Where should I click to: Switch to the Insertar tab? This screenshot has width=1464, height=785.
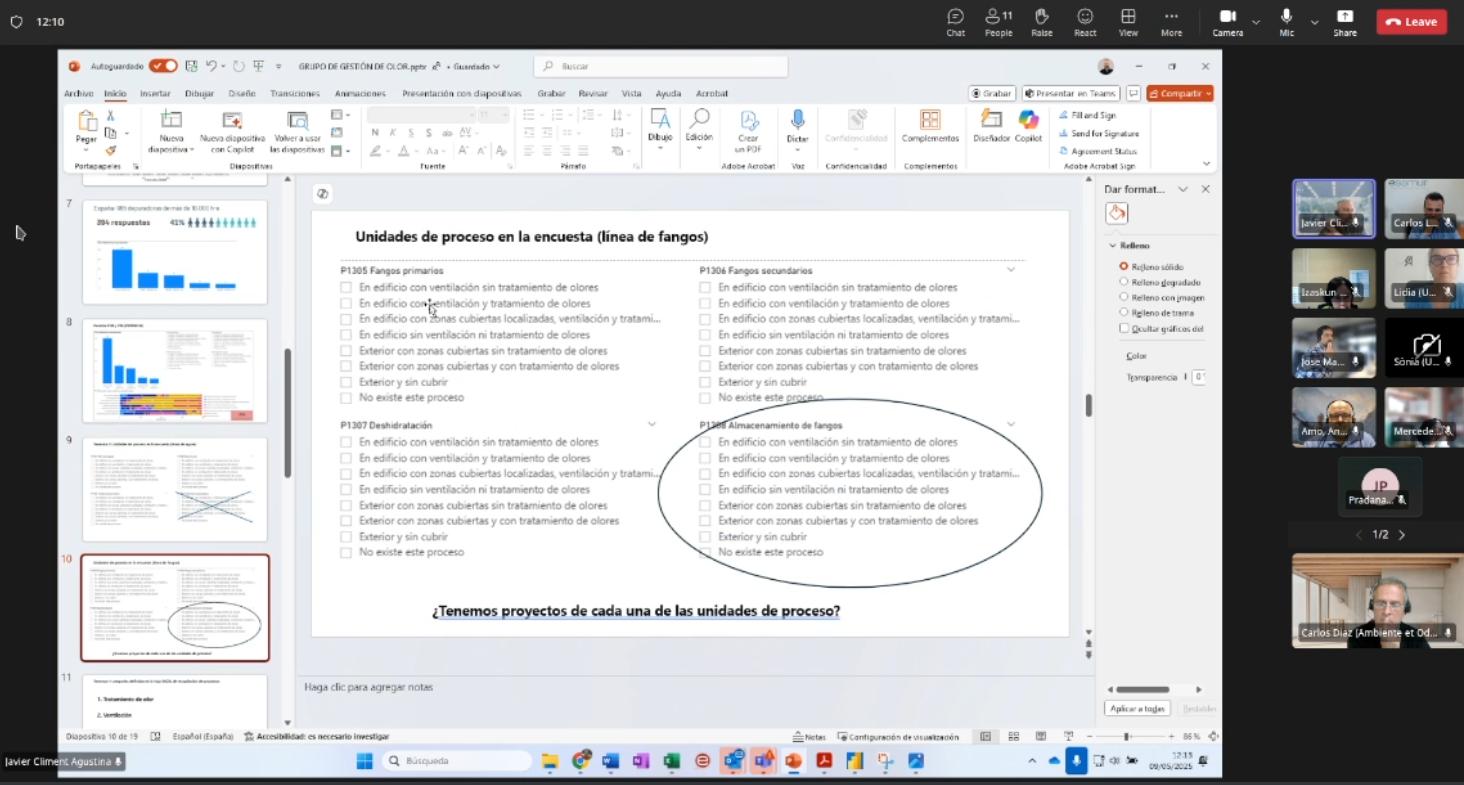[x=155, y=93]
